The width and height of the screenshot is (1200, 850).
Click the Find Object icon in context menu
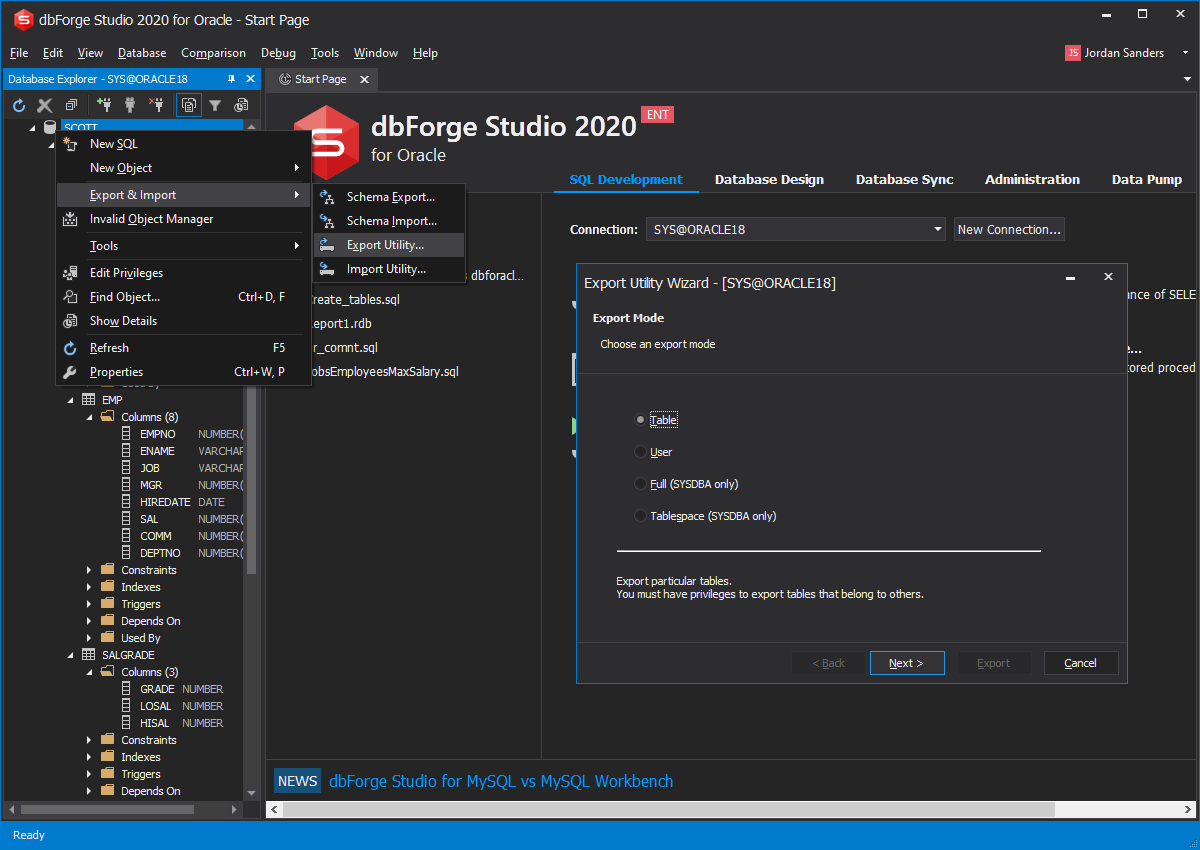[70, 297]
